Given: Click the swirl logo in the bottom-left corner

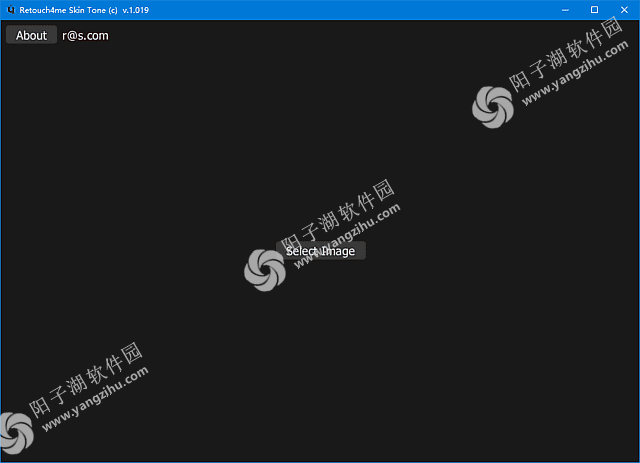Looking at the screenshot, I should (x=17, y=431).
